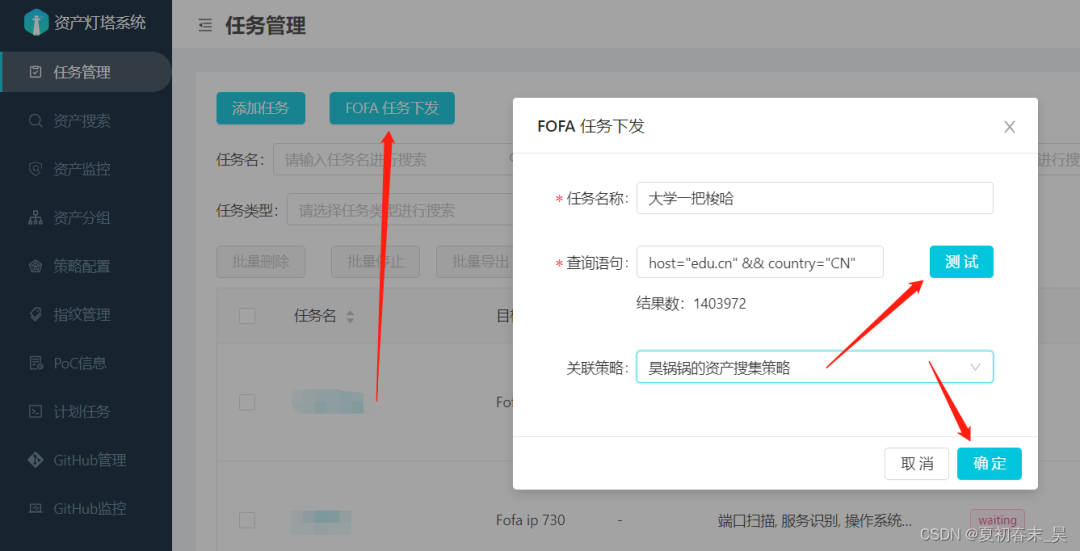Click the 计划任务 terminal icon
This screenshot has width=1080, height=551.
coord(36,411)
